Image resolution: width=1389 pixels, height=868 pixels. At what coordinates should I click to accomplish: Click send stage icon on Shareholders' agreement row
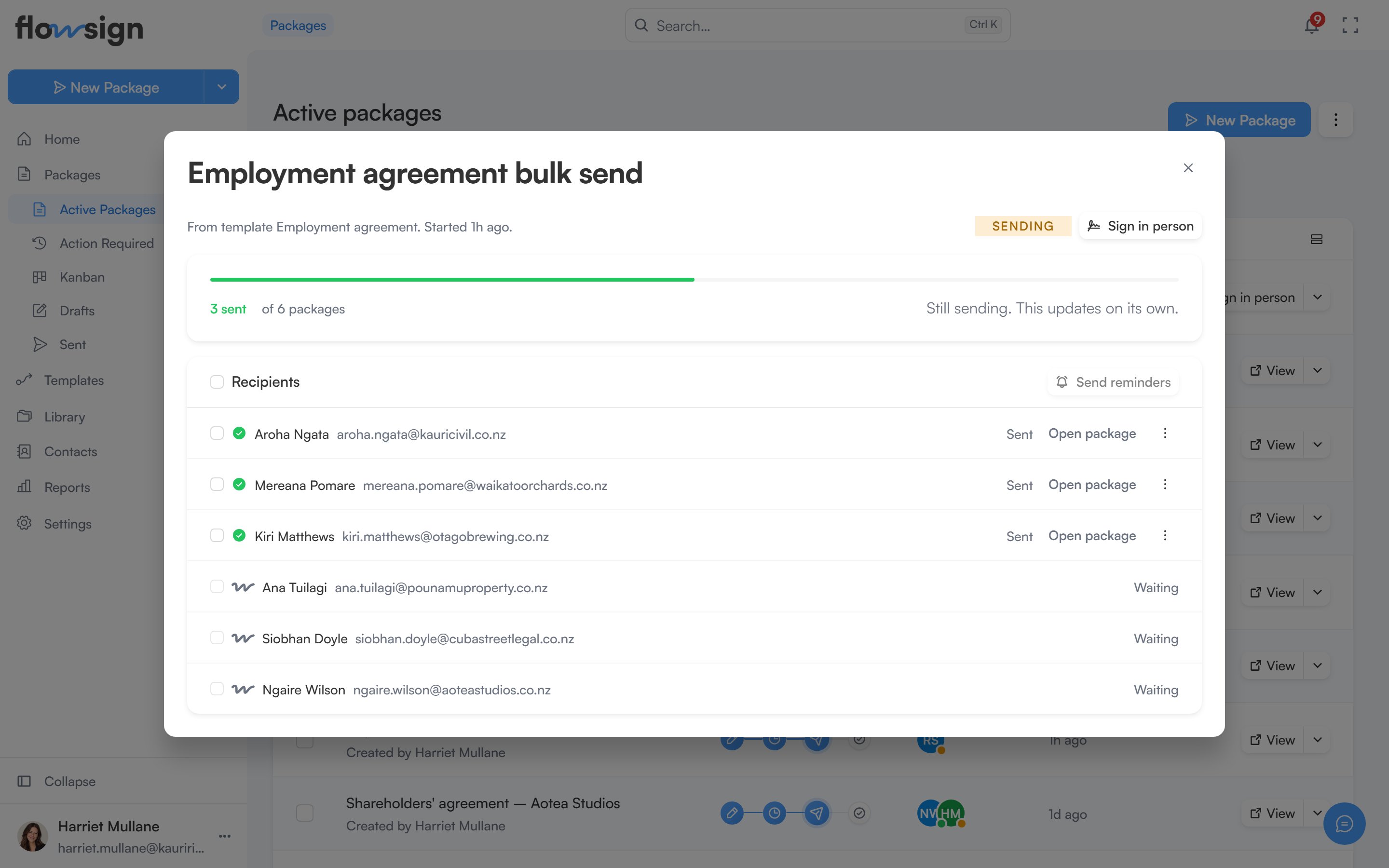point(817,814)
